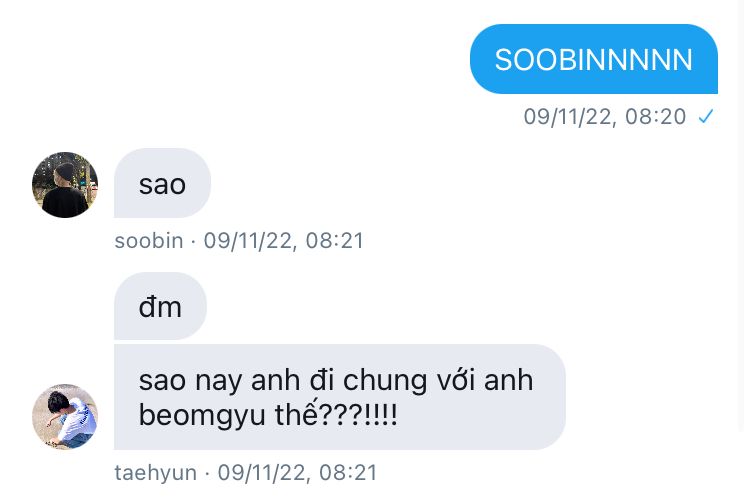Click the sent message 08:20 time

coord(655,116)
